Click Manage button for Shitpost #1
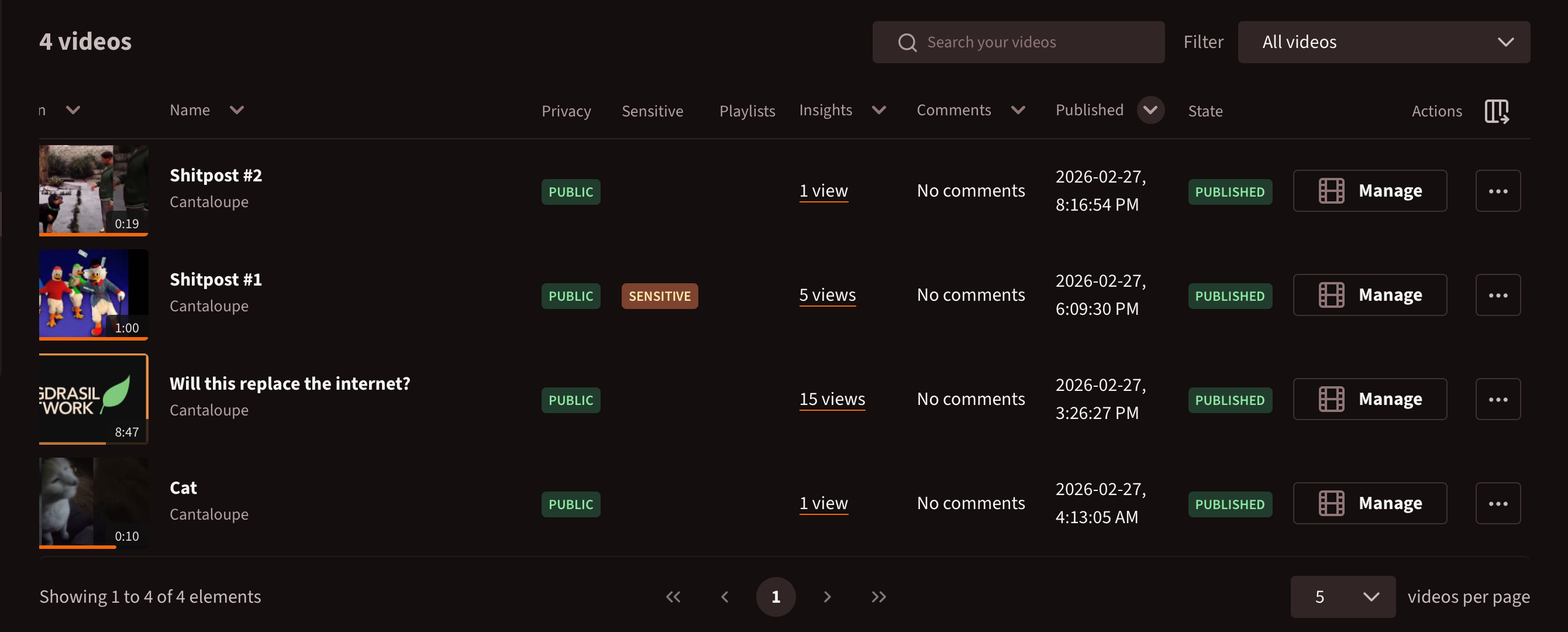The height and width of the screenshot is (632, 1568). point(1369,296)
